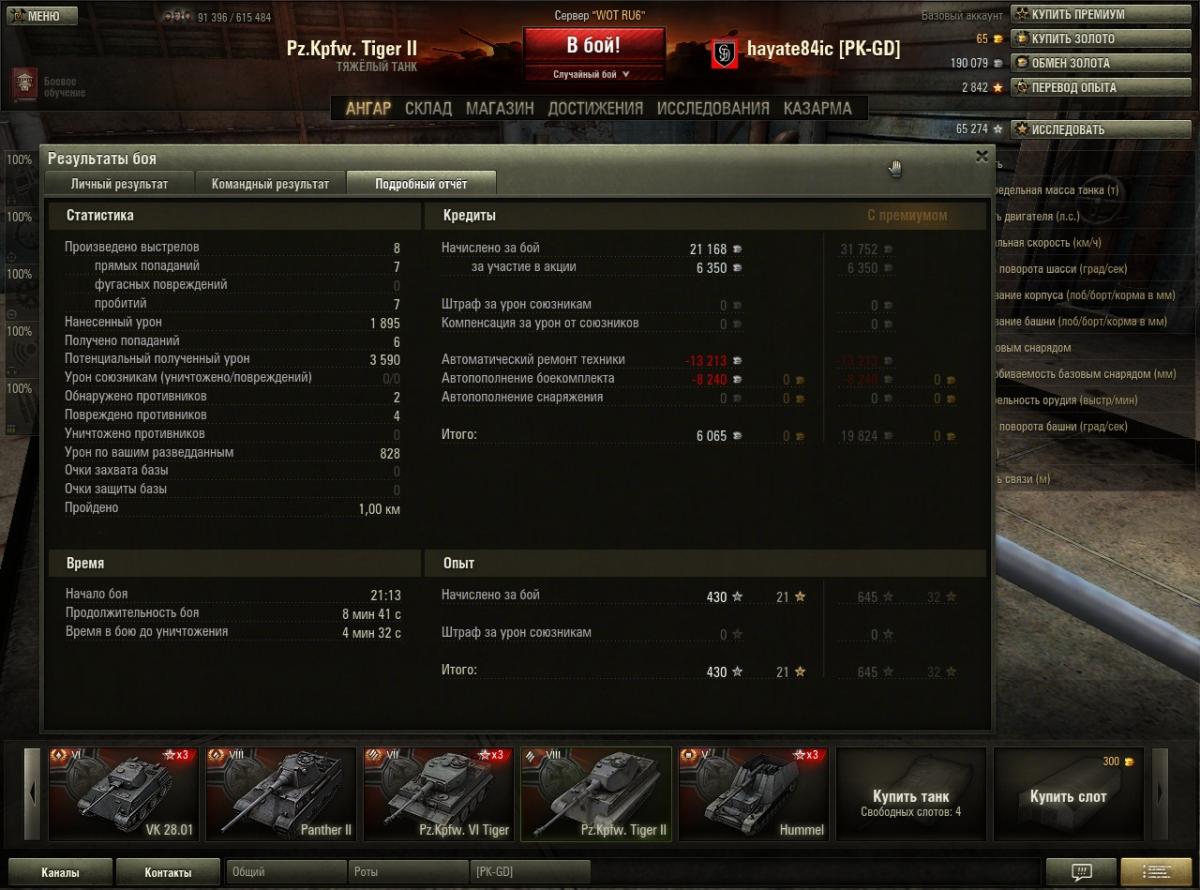Click the clan emblem next to hayate84ic
The width and height of the screenshot is (1200, 890).
click(724, 54)
